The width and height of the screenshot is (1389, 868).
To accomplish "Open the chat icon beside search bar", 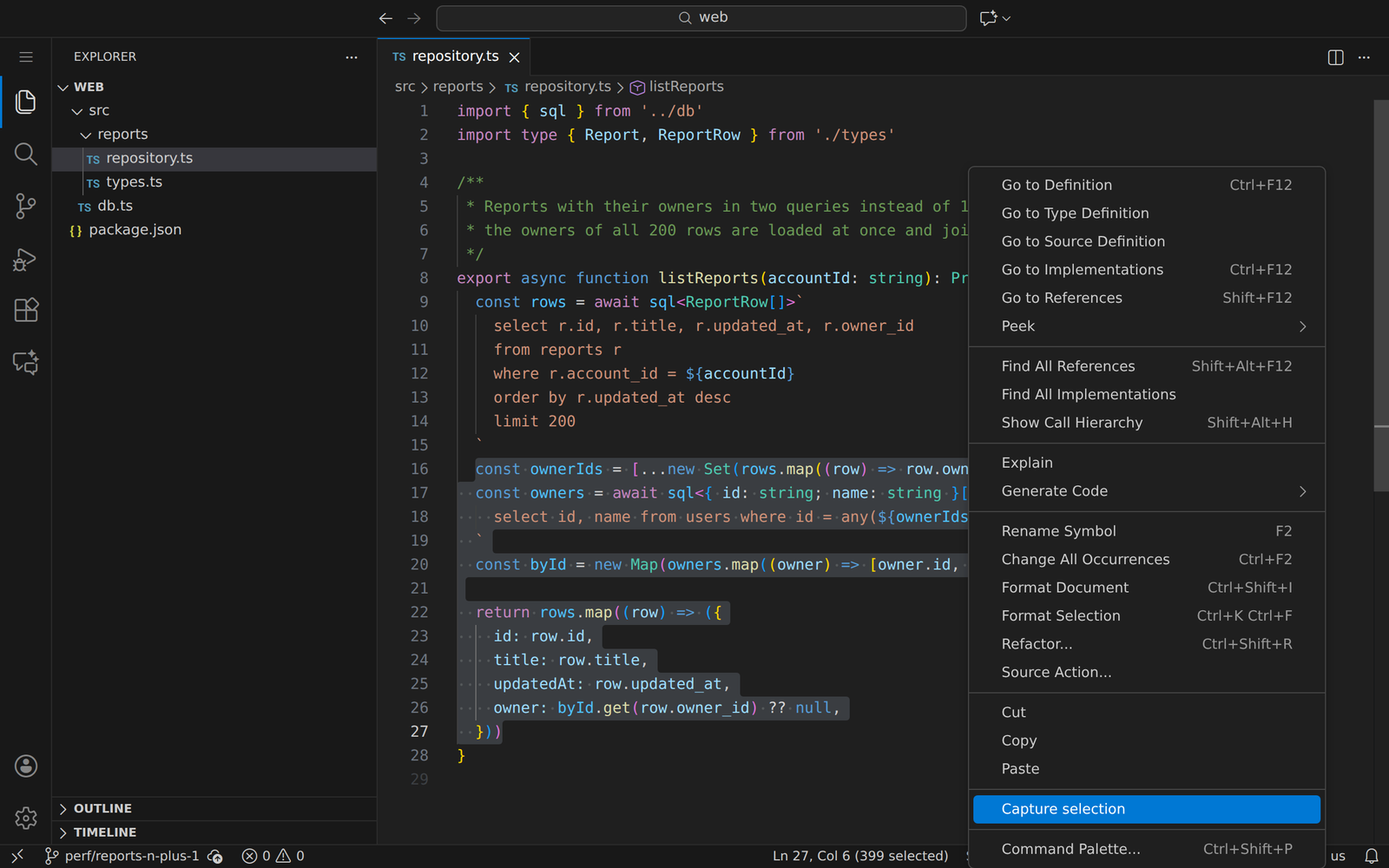I will 988,18.
